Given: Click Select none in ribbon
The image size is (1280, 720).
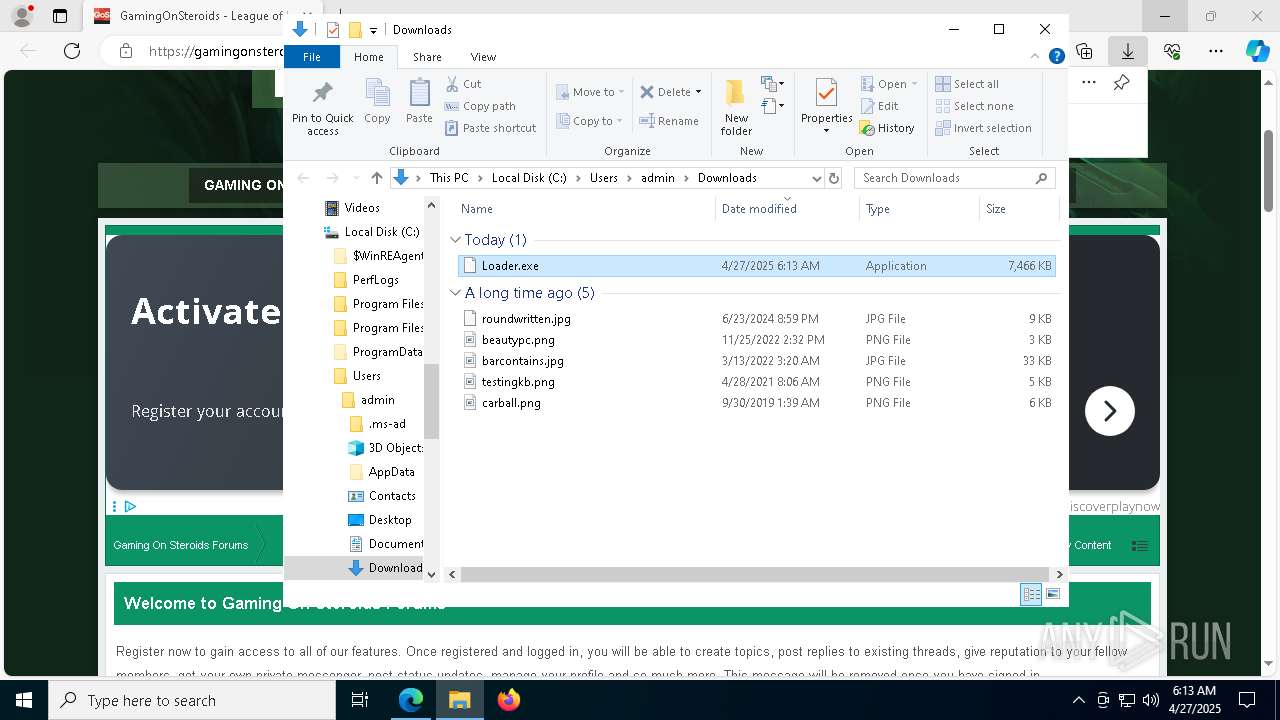Looking at the screenshot, I should [x=974, y=106].
